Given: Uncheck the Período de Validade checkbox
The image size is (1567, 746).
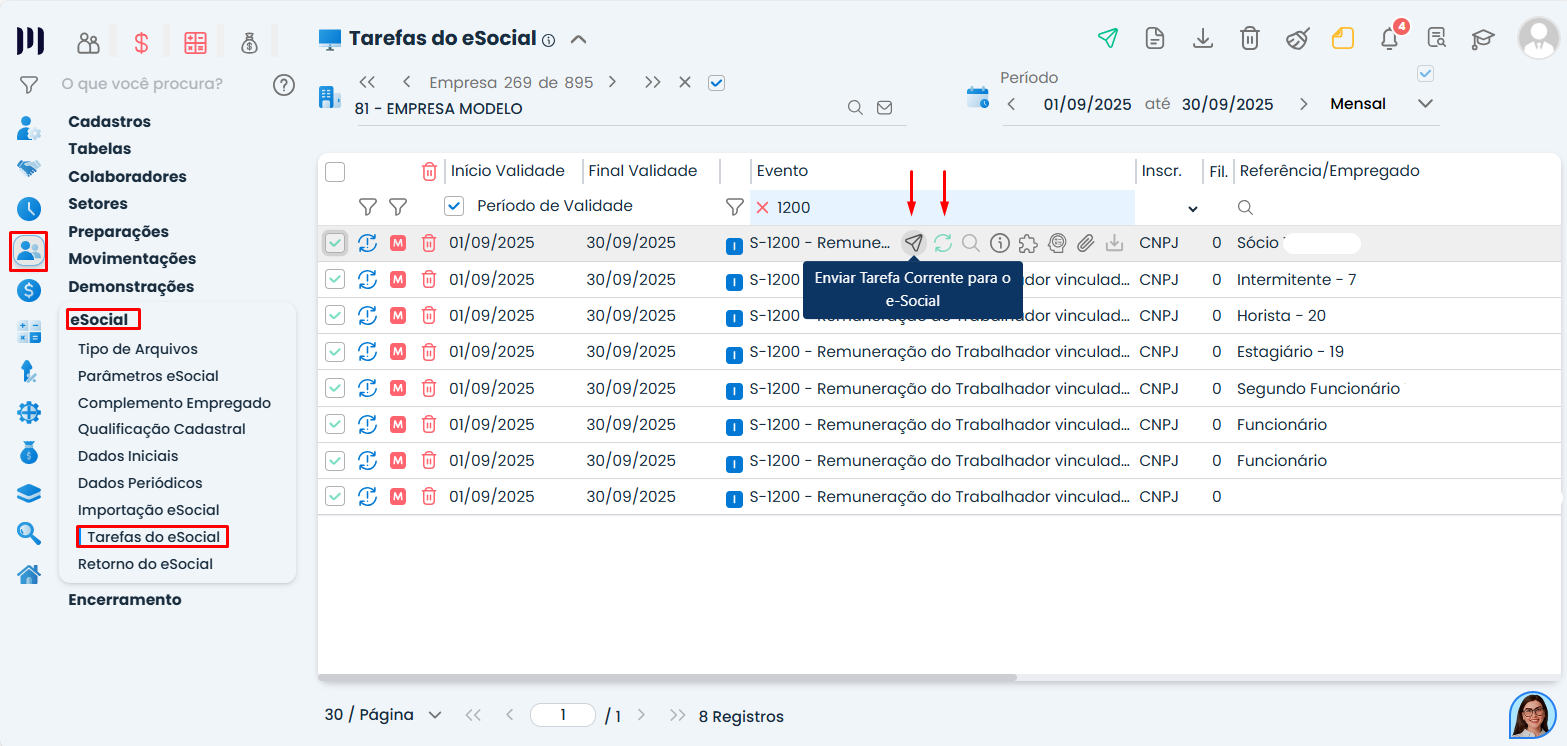Looking at the screenshot, I should coord(454,206).
